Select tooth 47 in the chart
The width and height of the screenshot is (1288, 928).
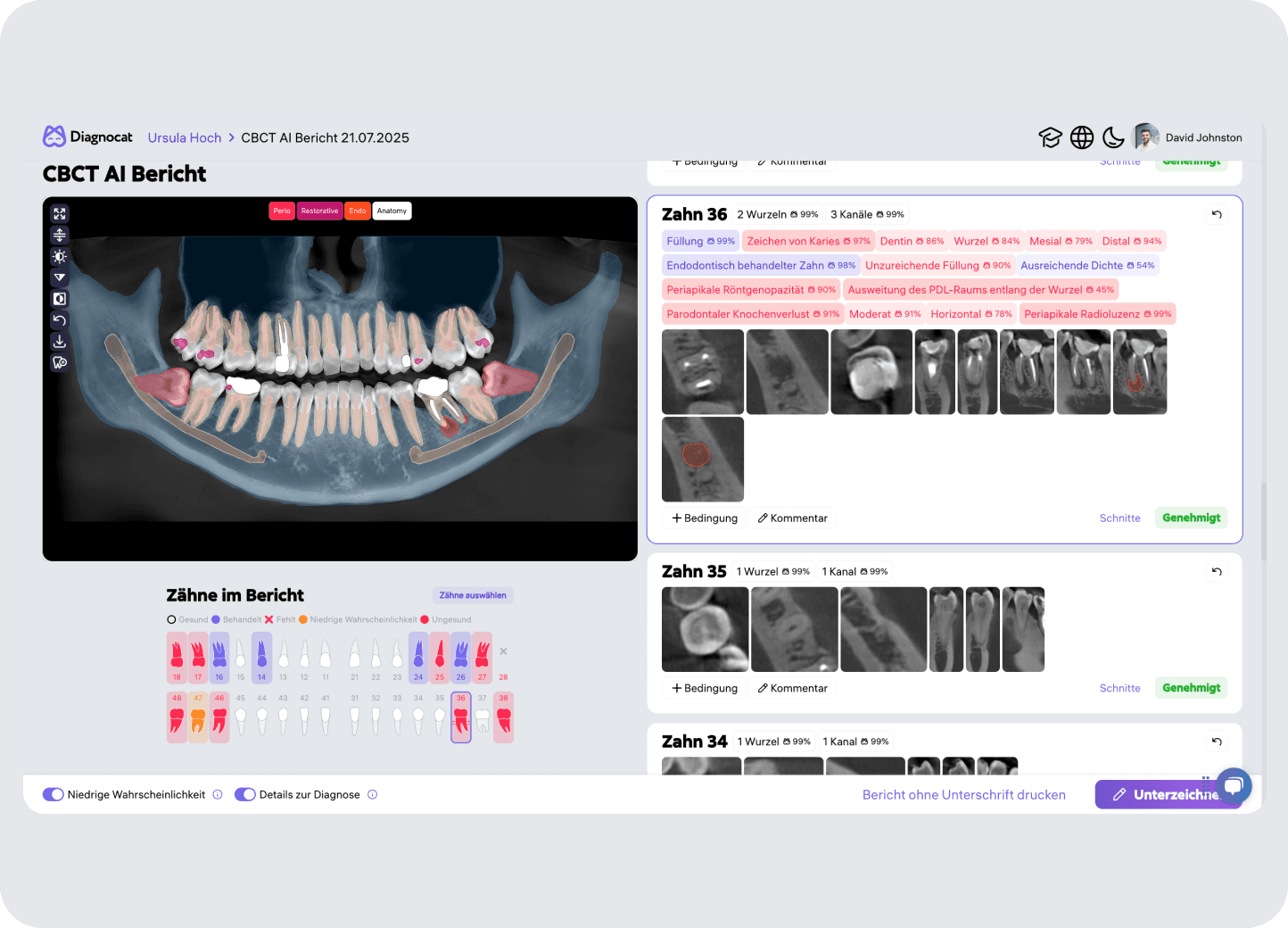coord(198,717)
